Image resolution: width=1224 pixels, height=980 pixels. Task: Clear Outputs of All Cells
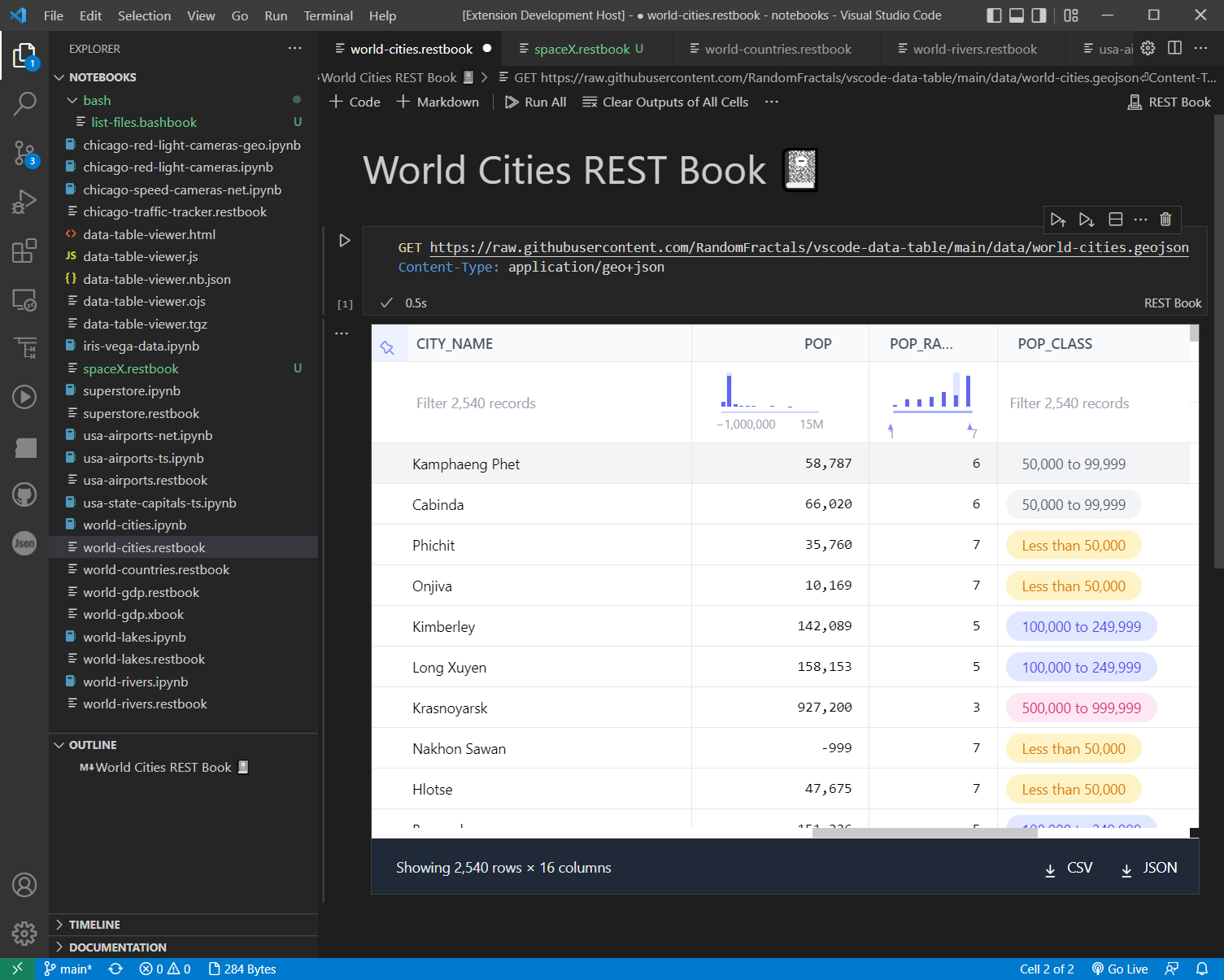pos(666,102)
